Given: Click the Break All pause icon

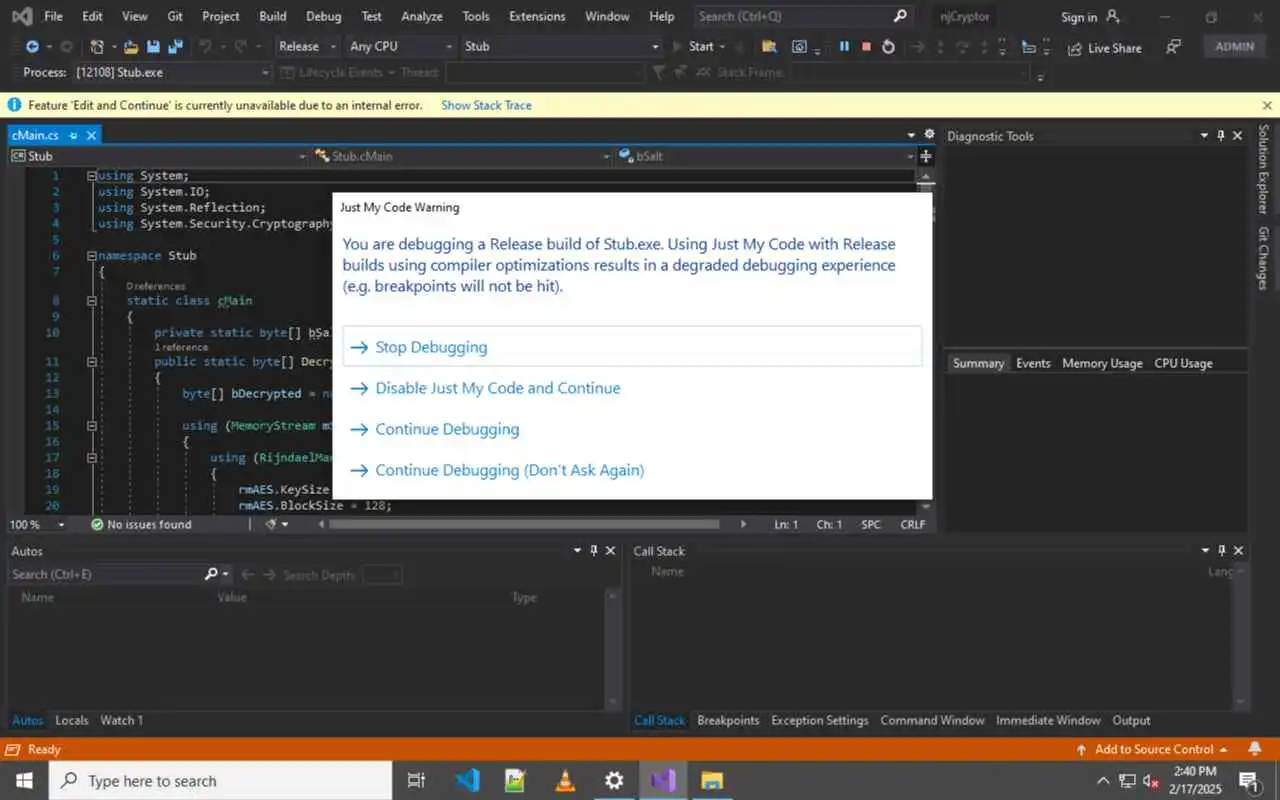Looking at the screenshot, I should point(844,46).
